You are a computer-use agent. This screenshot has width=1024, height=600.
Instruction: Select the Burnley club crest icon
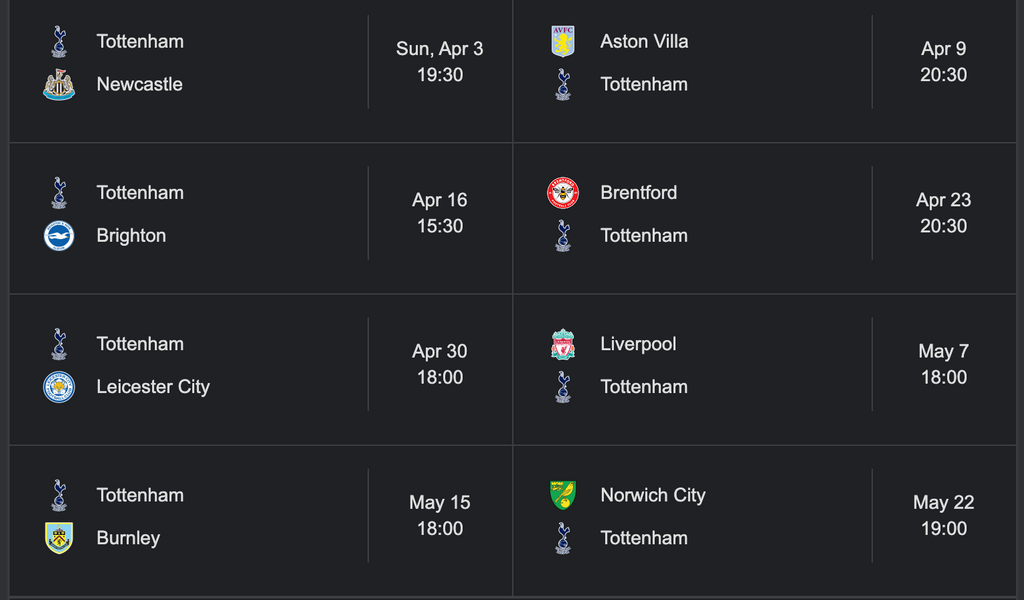click(x=59, y=538)
